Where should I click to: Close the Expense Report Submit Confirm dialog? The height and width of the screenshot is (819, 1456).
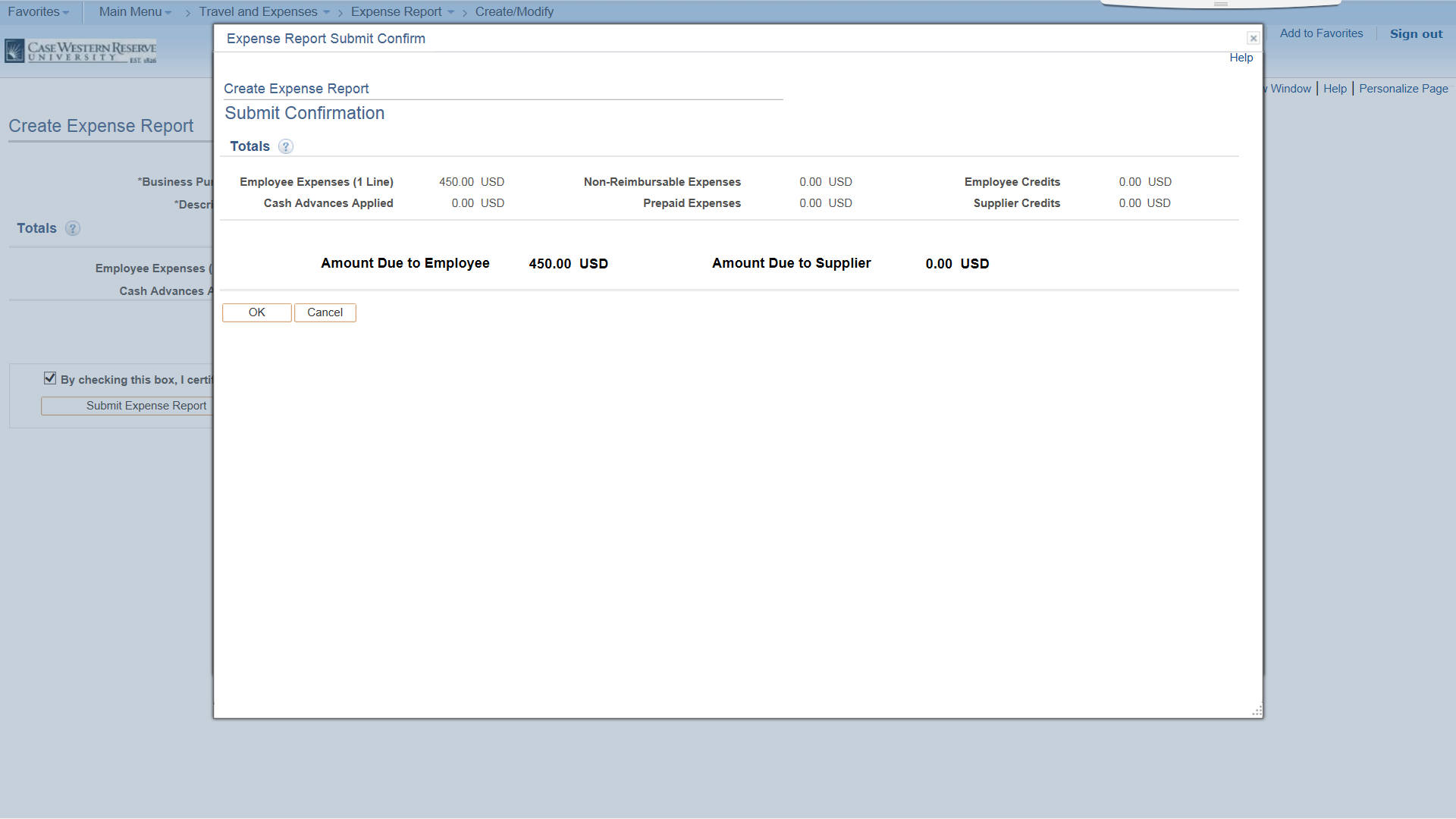pyautogui.click(x=1254, y=38)
